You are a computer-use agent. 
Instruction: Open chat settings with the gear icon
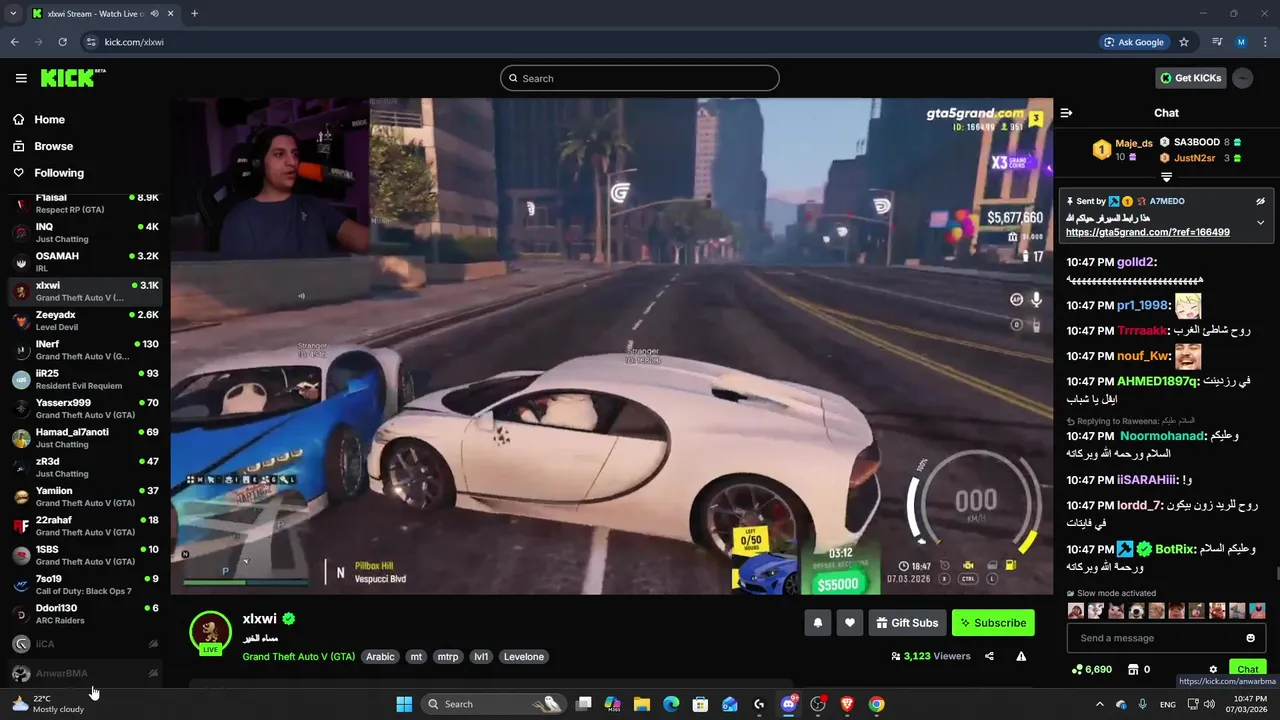click(1213, 670)
